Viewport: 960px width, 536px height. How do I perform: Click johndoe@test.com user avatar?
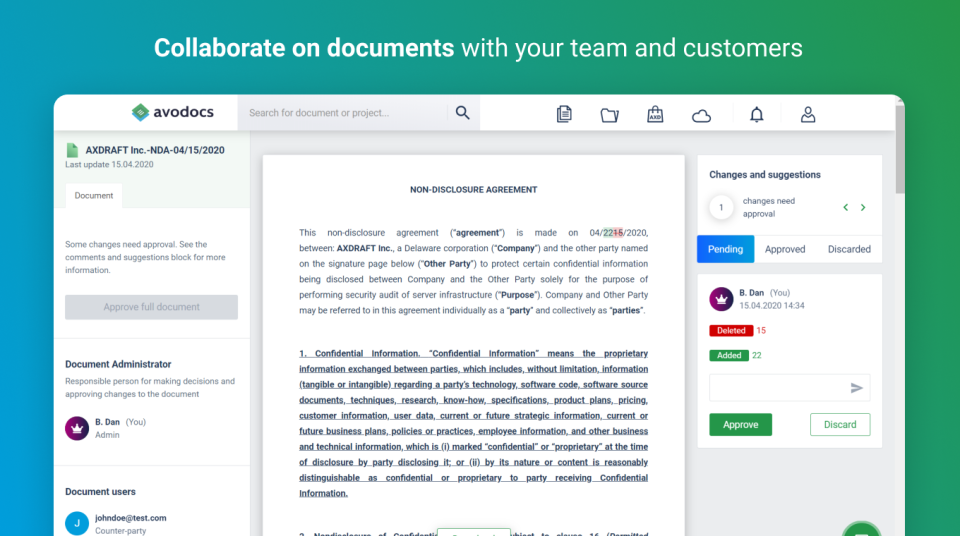click(x=77, y=523)
